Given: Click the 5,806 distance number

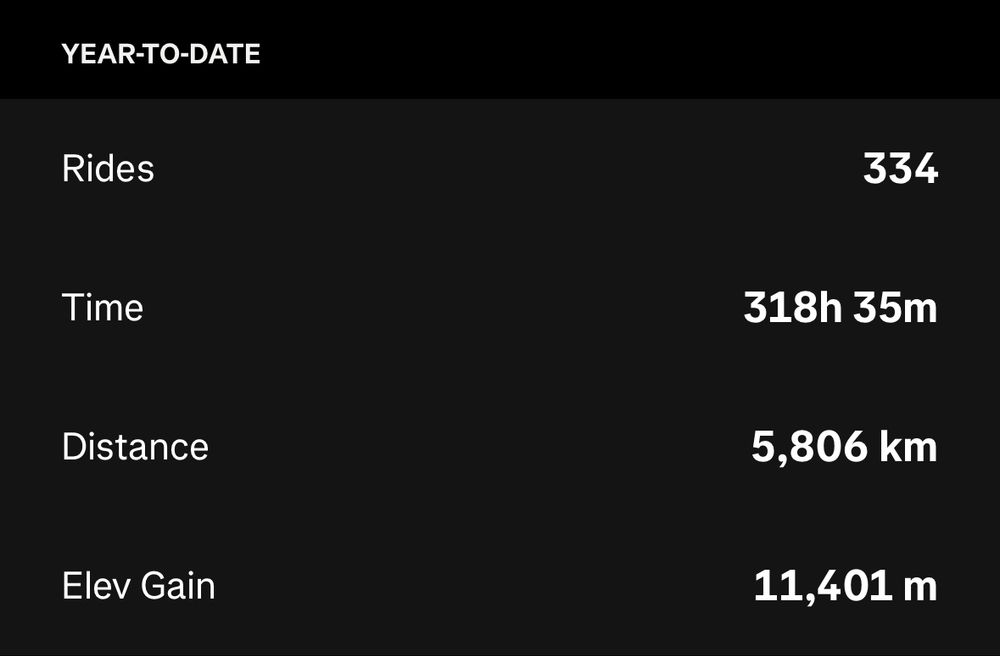Looking at the screenshot, I should click(x=809, y=448).
